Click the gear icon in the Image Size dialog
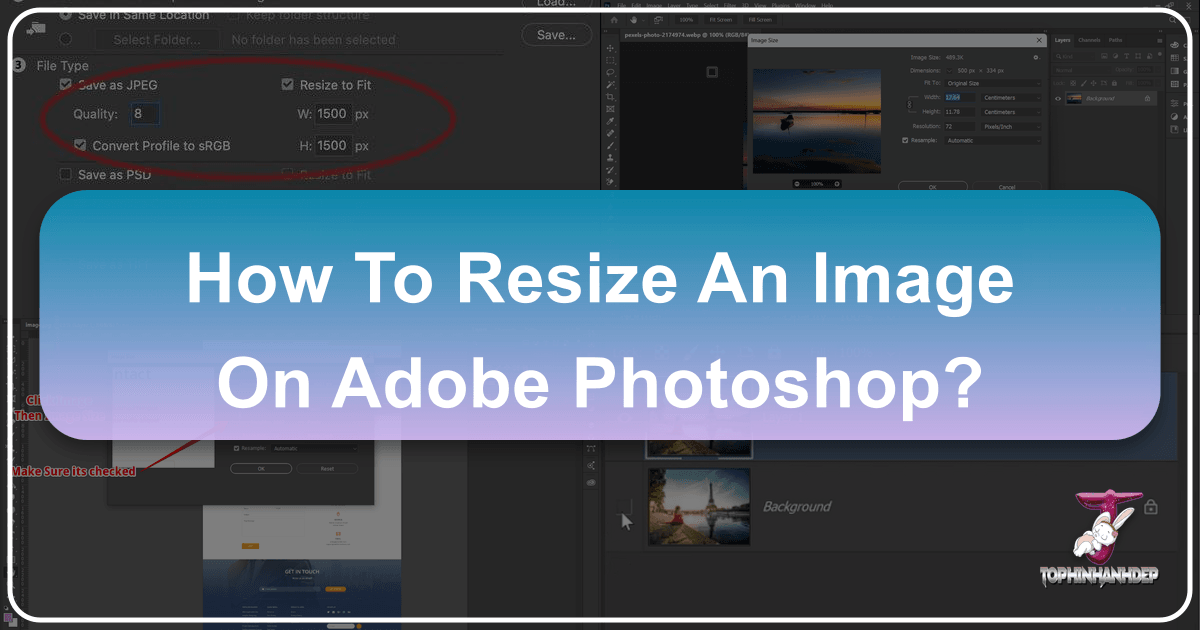The width and height of the screenshot is (1200, 630). (1037, 57)
